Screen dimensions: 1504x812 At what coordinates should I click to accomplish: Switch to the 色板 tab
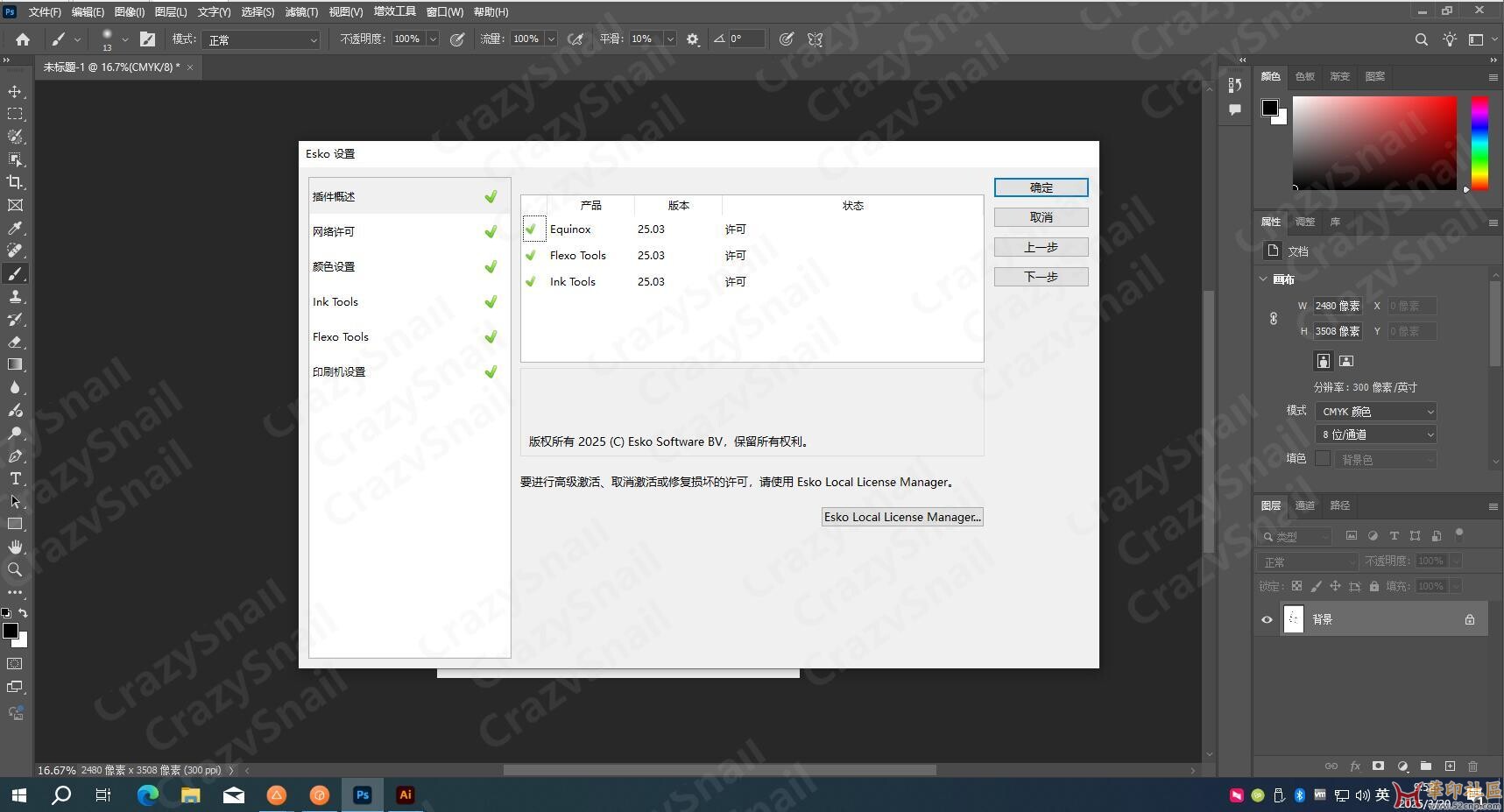click(x=1305, y=76)
